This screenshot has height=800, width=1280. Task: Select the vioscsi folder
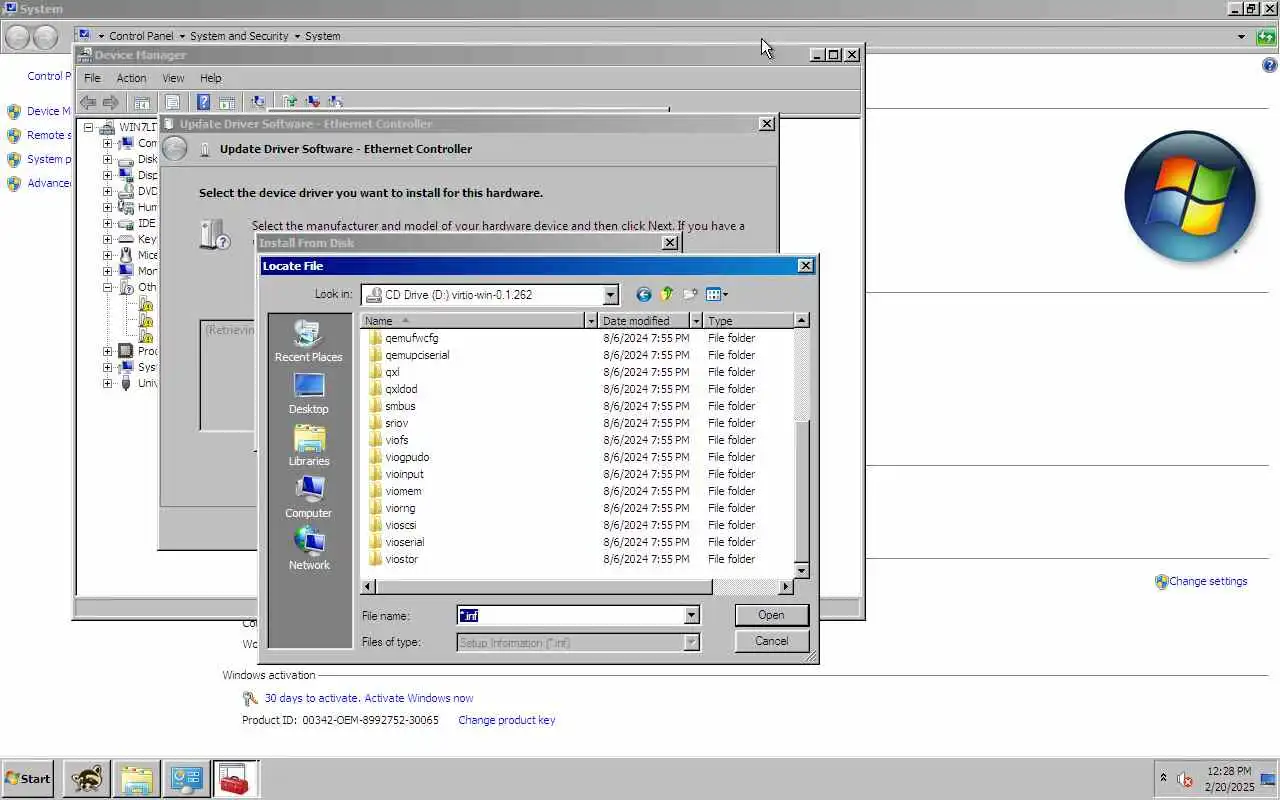point(400,525)
